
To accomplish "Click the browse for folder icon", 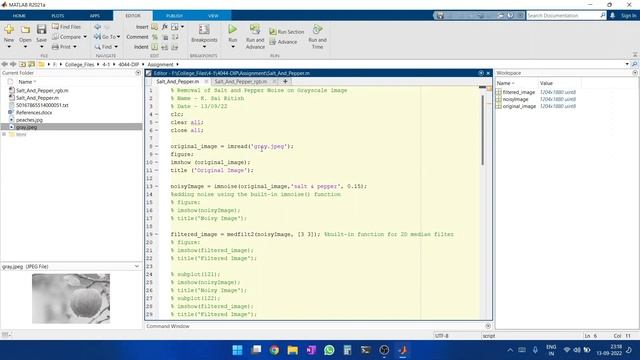I will click(x=31, y=64).
